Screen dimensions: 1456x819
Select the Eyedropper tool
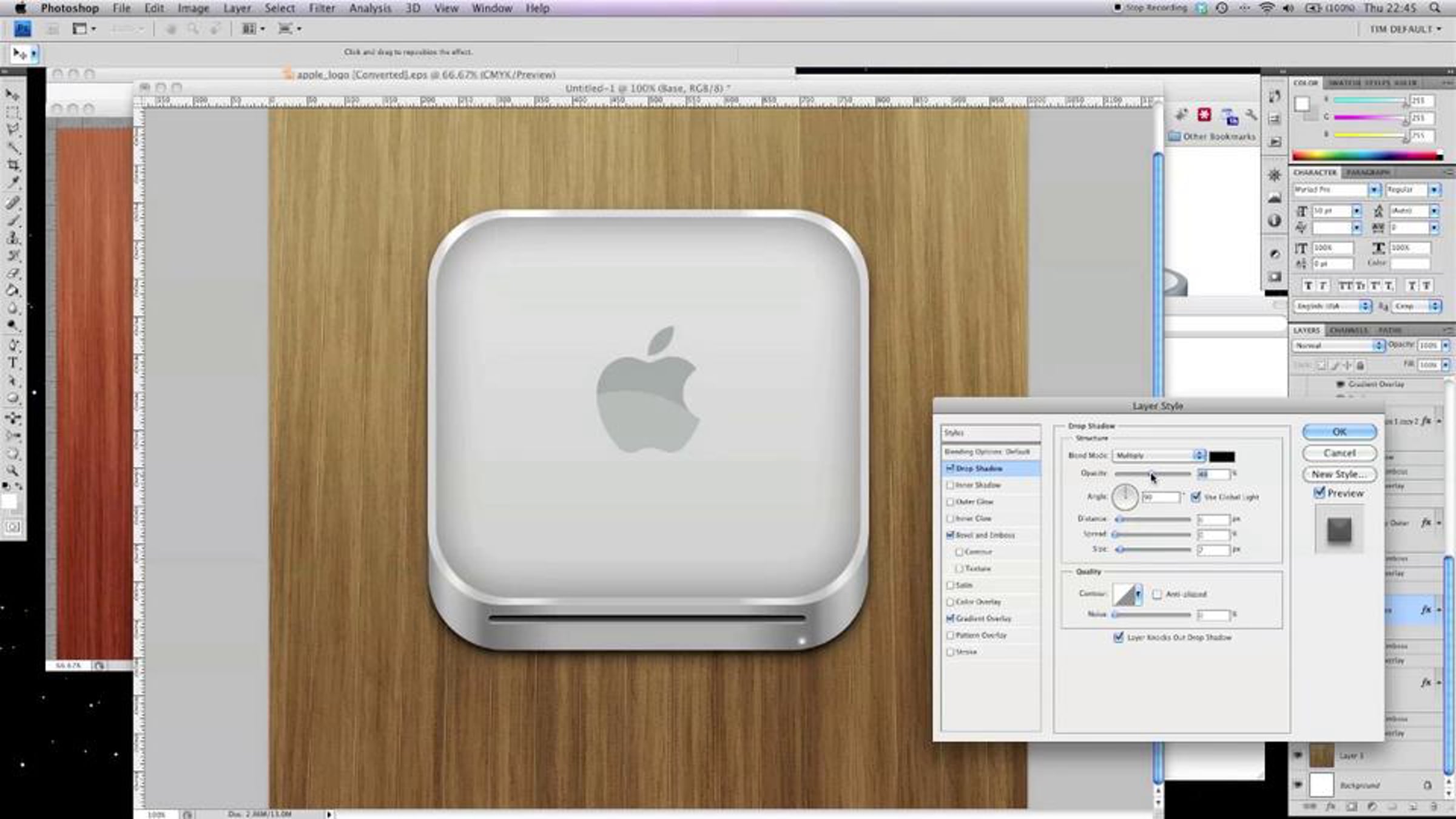13,182
